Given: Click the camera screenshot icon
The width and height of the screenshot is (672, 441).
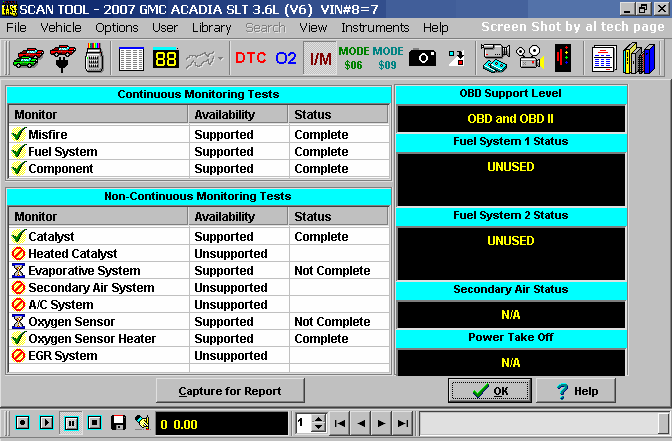Looking at the screenshot, I should tap(422, 58).
